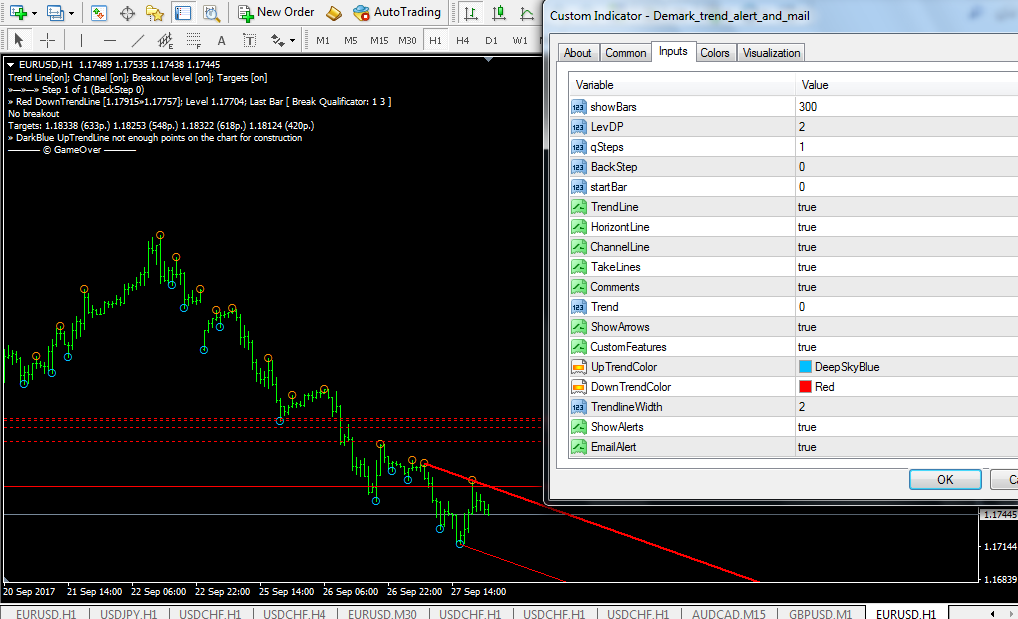The width and height of the screenshot is (1018, 619).
Task: Click the UpTrendColor DeepSkyBlue swatch
Action: coord(805,367)
